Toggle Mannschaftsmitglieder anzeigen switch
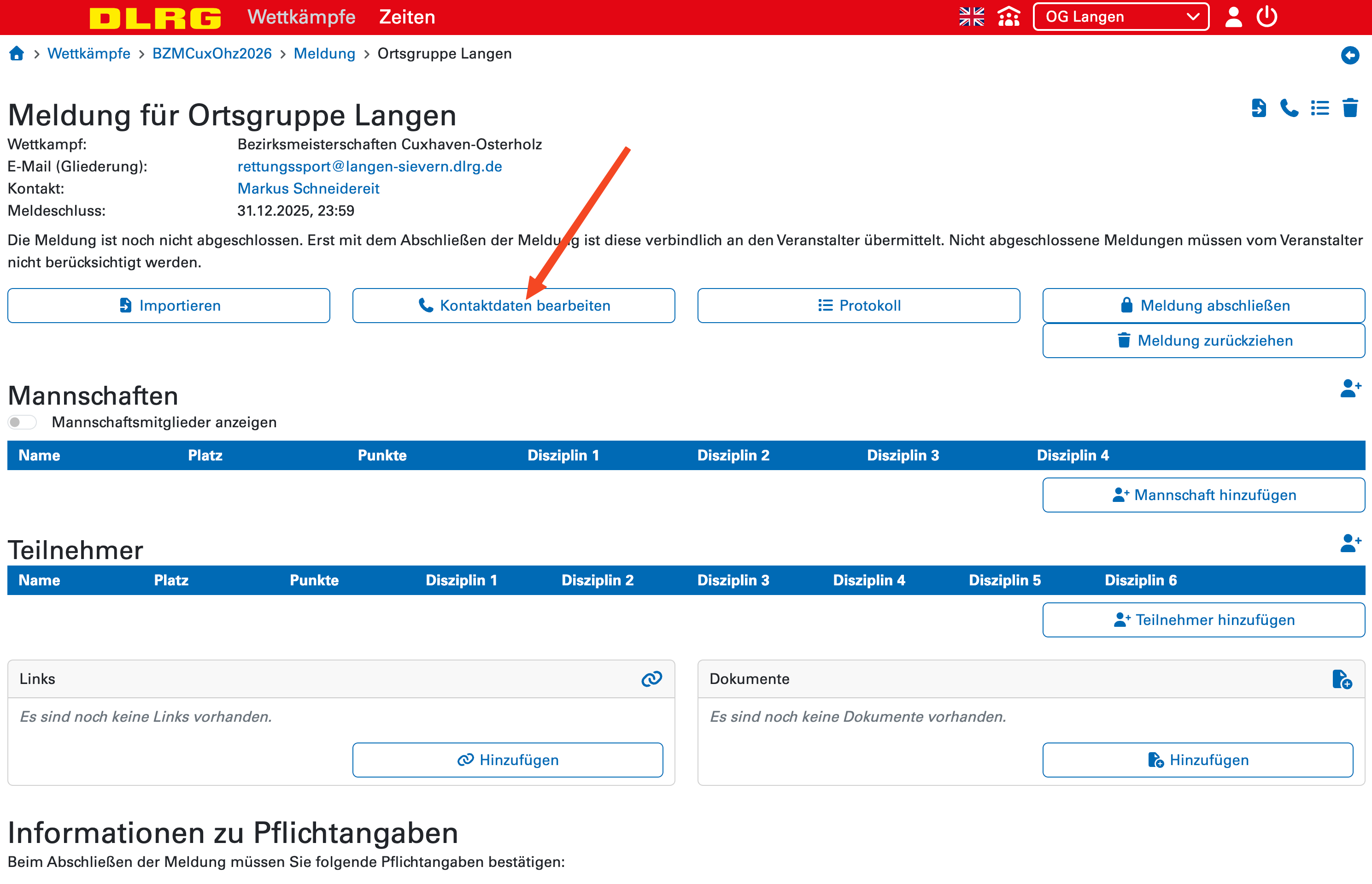 pos(23,423)
